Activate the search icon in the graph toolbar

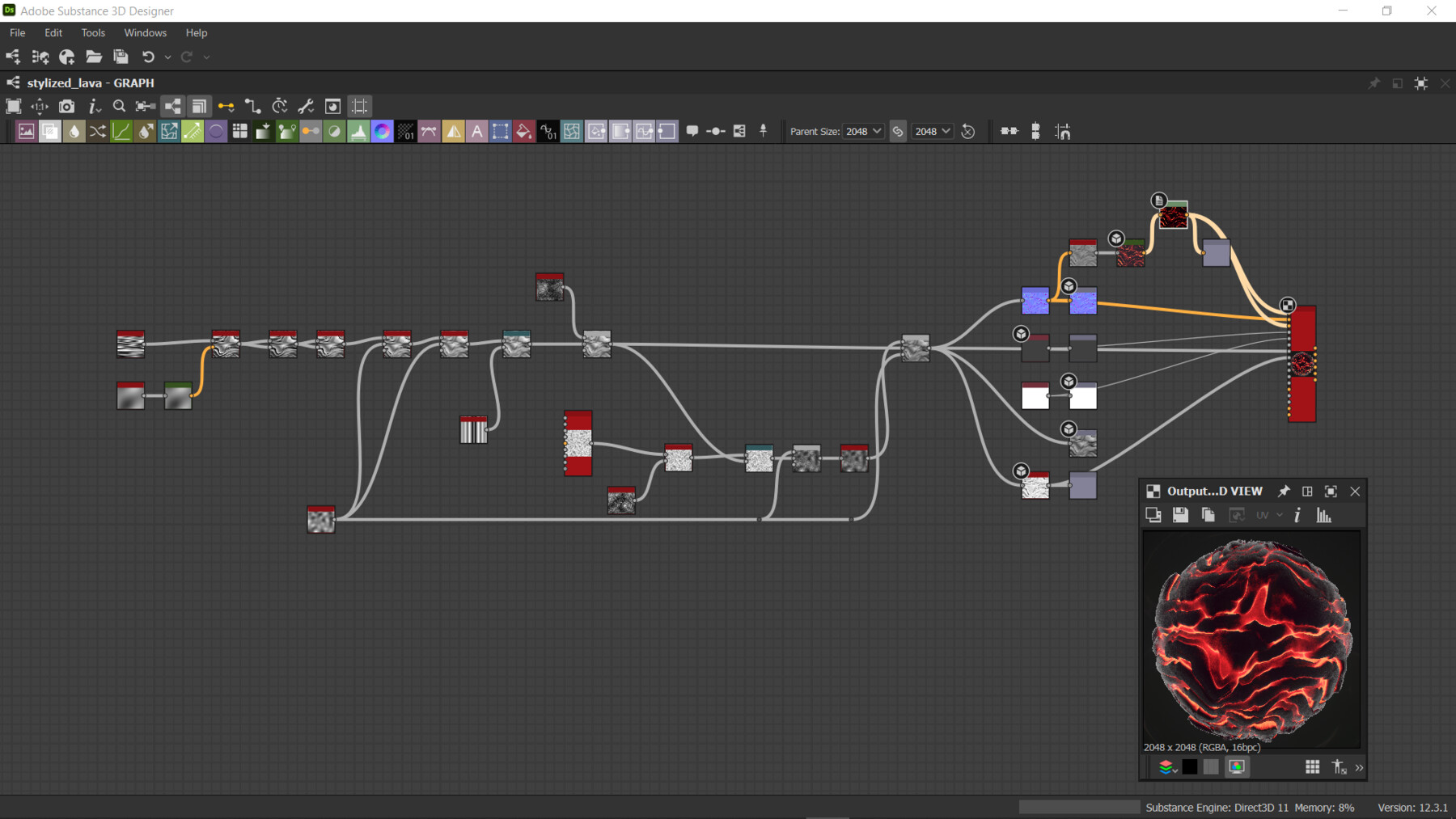pos(119,106)
